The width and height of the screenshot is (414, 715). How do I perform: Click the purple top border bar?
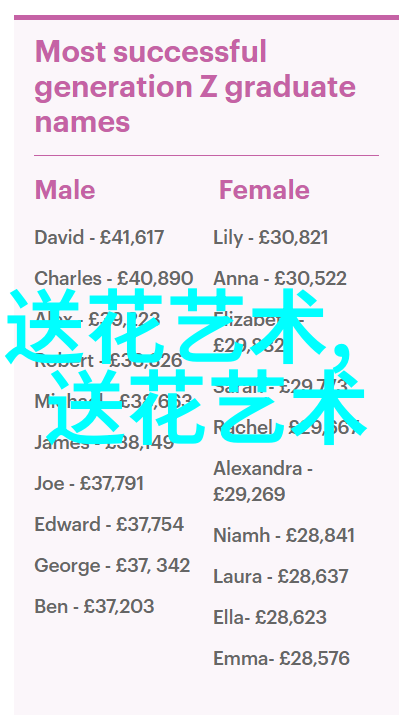(207, 17)
